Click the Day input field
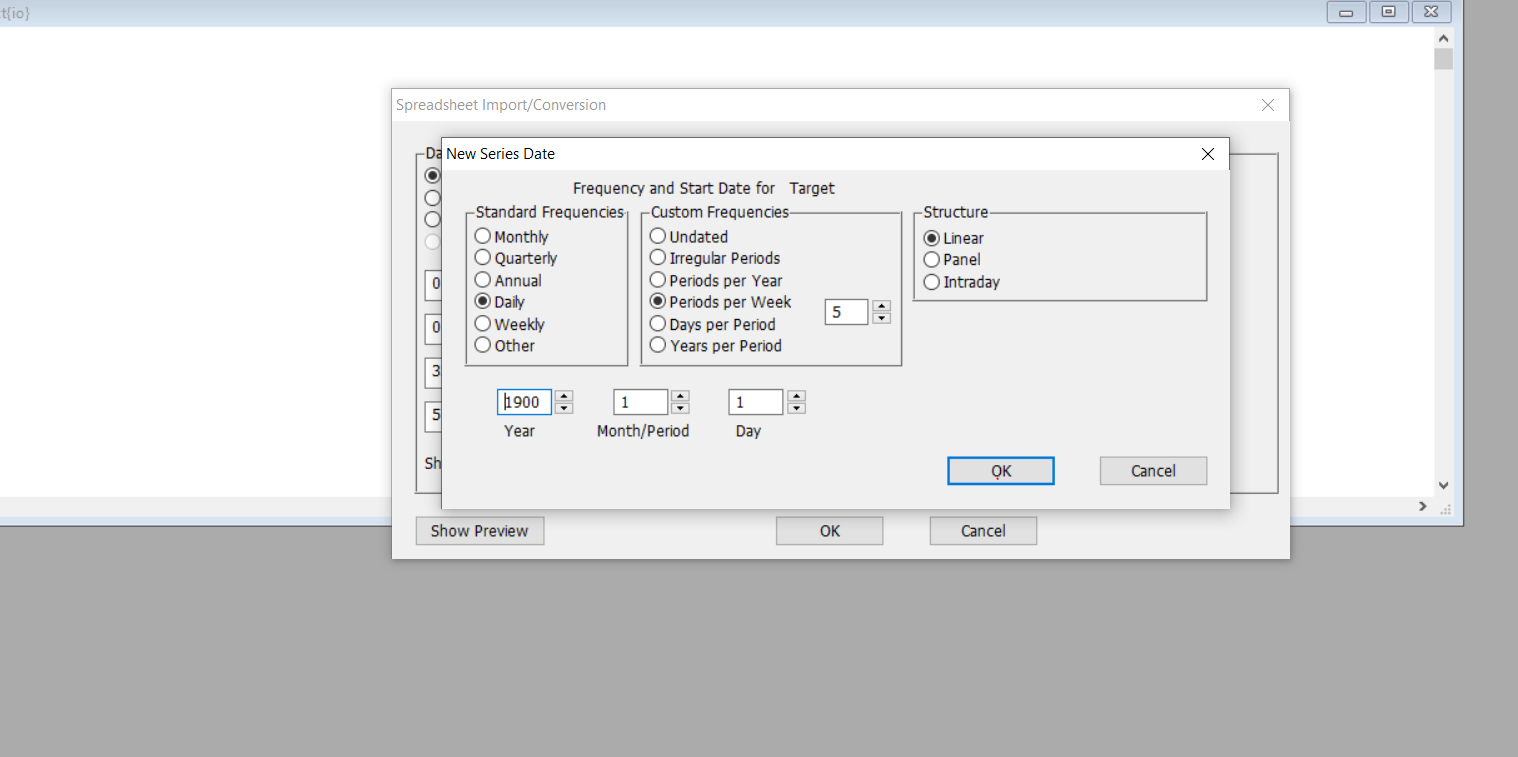The width and height of the screenshot is (1518, 757). pyautogui.click(x=755, y=402)
